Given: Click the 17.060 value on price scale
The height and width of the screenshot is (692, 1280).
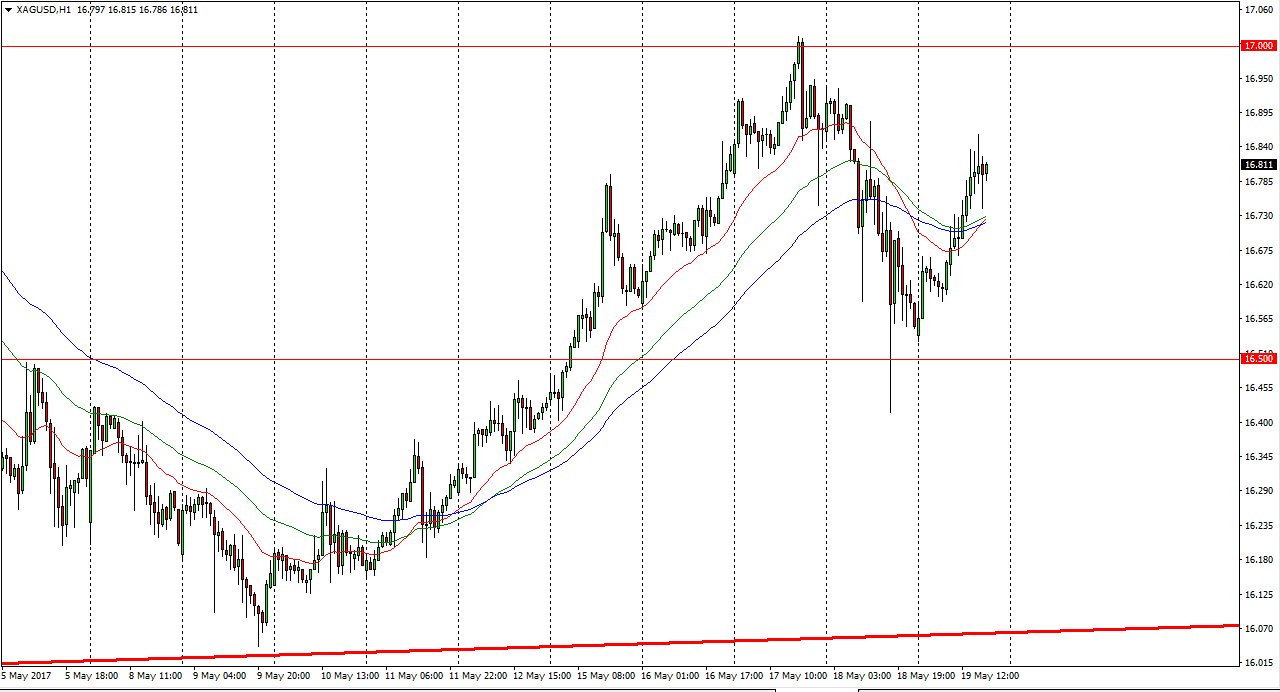Looking at the screenshot, I should [x=1257, y=10].
